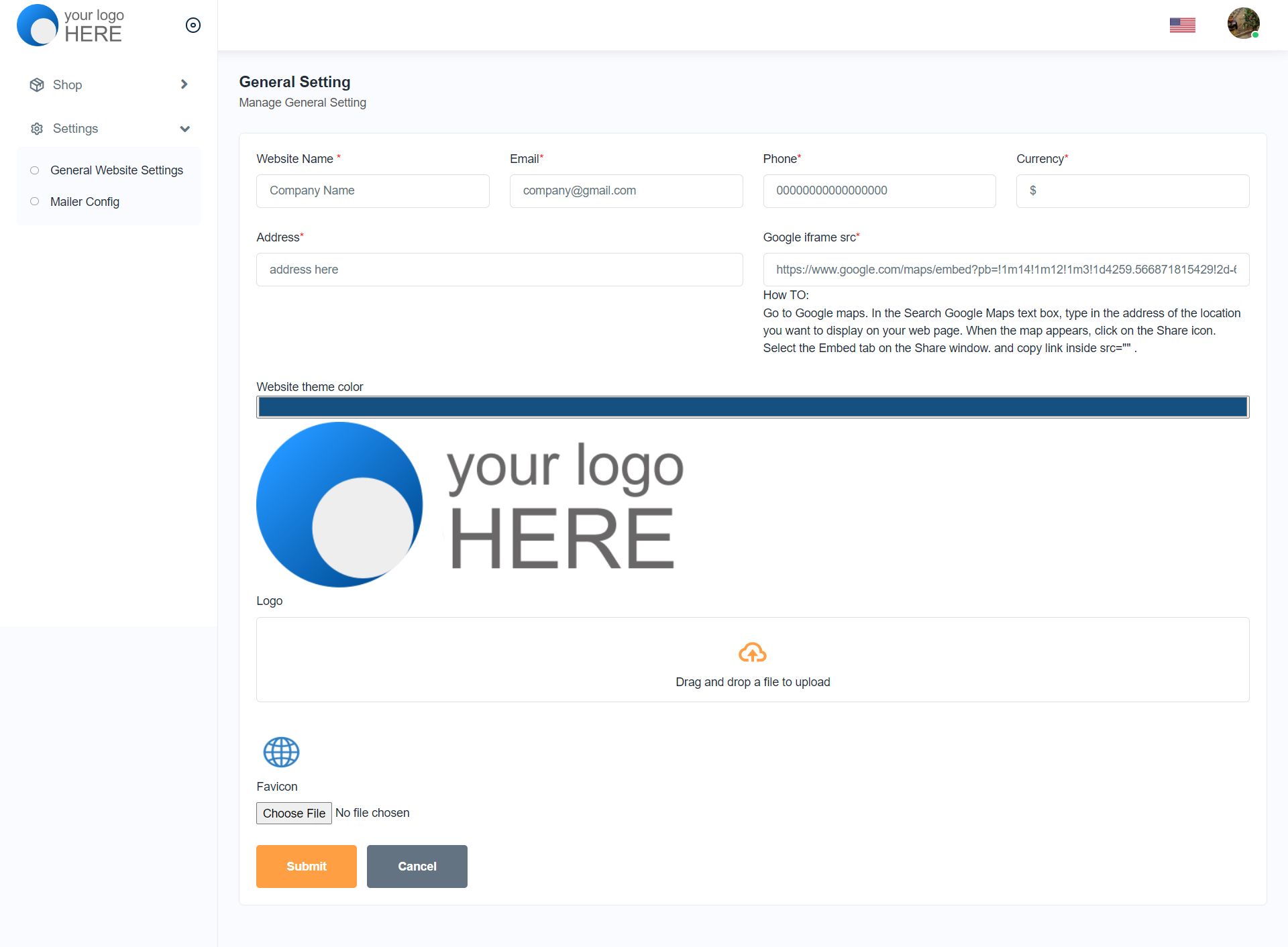Open General Website Settings menu item
The width and height of the screenshot is (1288, 947).
point(117,170)
